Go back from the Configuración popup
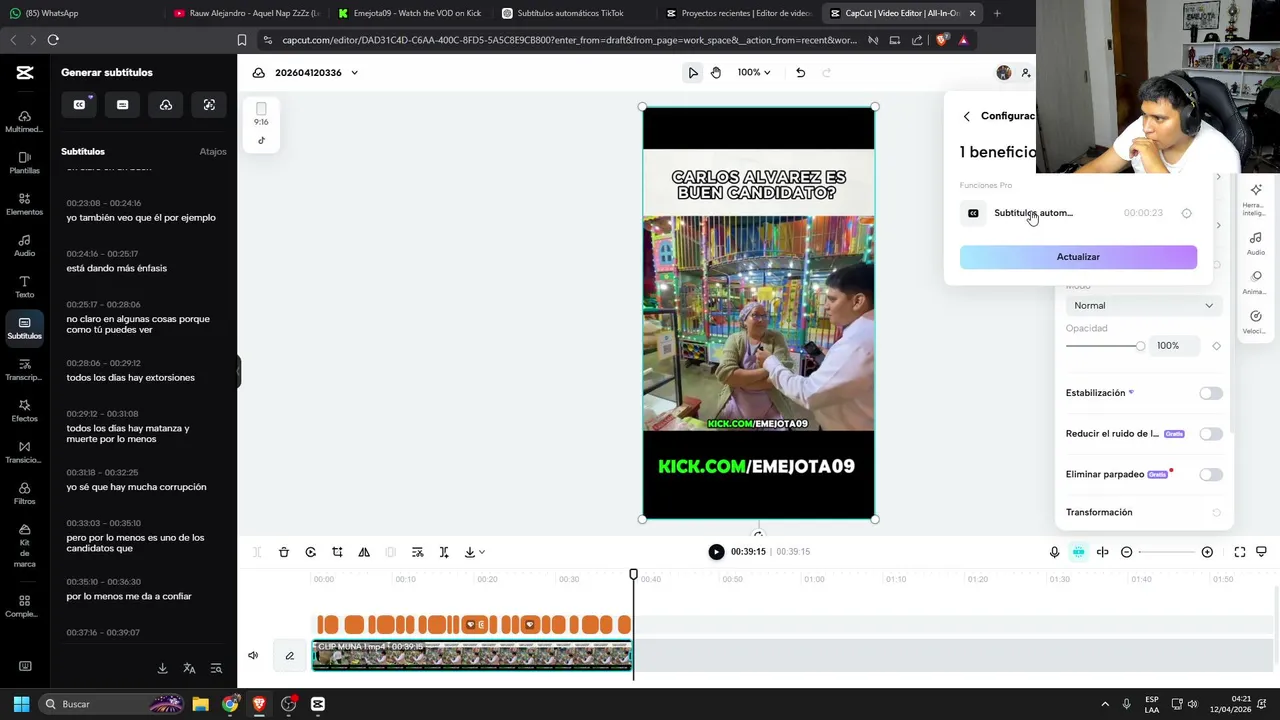 pyautogui.click(x=966, y=116)
